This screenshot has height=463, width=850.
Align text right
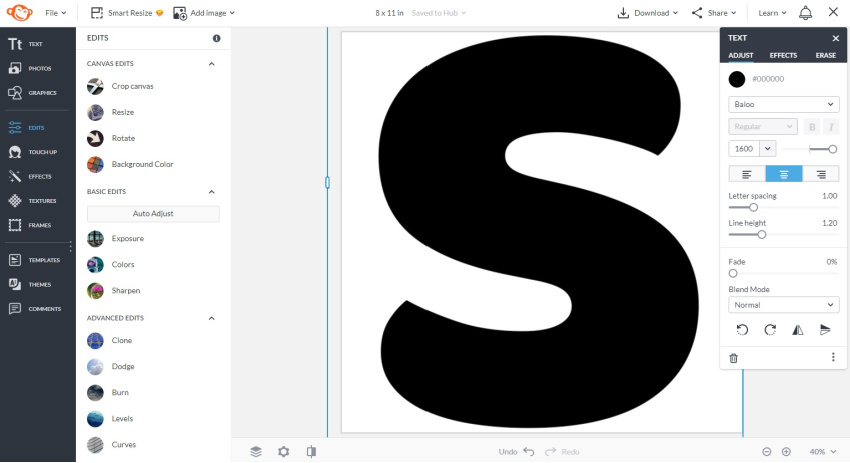tap(821, 174)
